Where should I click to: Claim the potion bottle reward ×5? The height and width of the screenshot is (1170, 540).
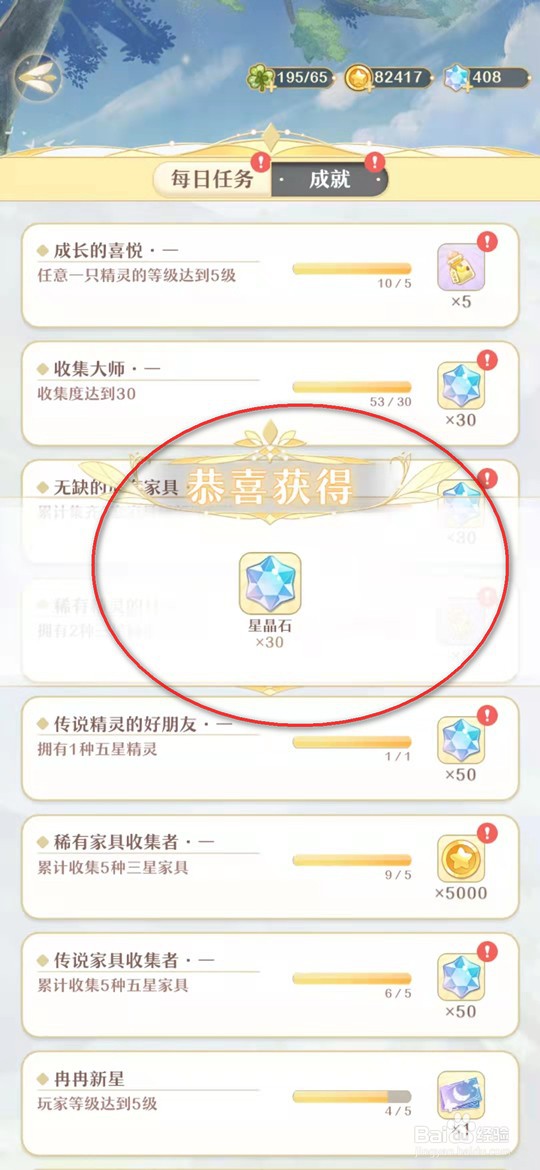pos(461,266)
